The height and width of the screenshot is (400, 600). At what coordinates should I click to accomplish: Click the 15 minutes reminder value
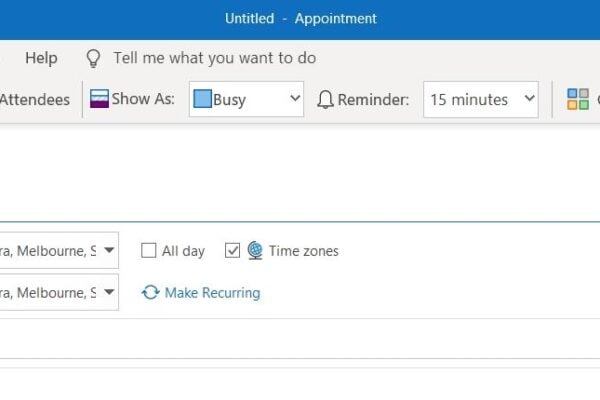469,99
